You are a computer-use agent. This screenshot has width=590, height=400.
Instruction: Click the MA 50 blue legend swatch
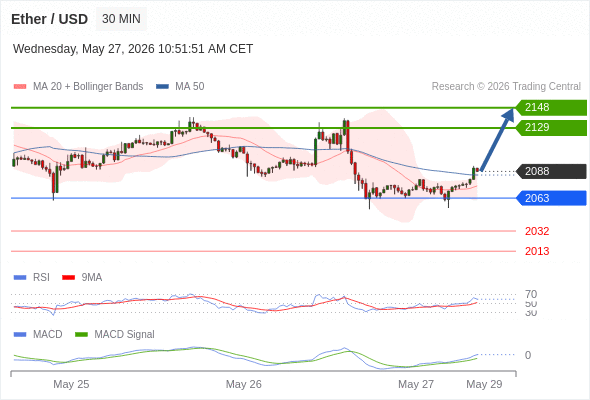pos(162,87)
